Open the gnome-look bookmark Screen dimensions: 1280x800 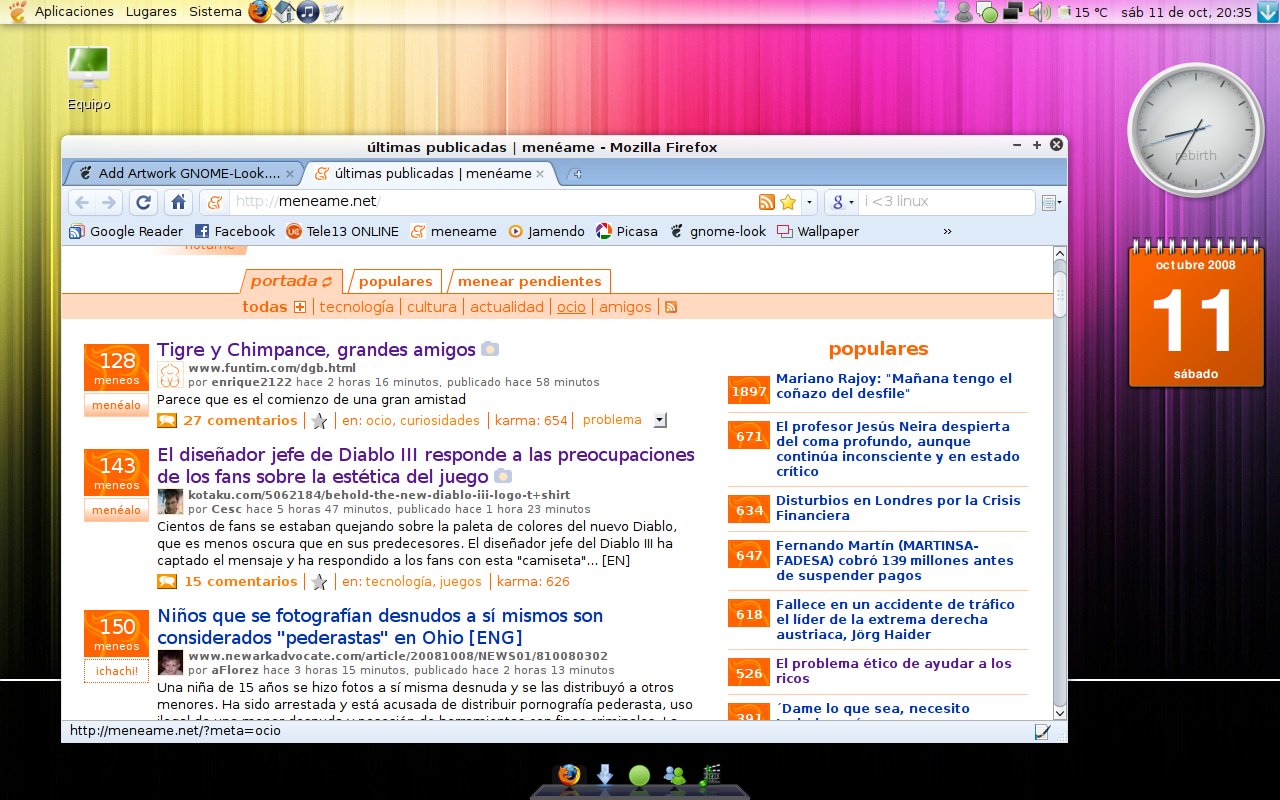tap(718, 231)
